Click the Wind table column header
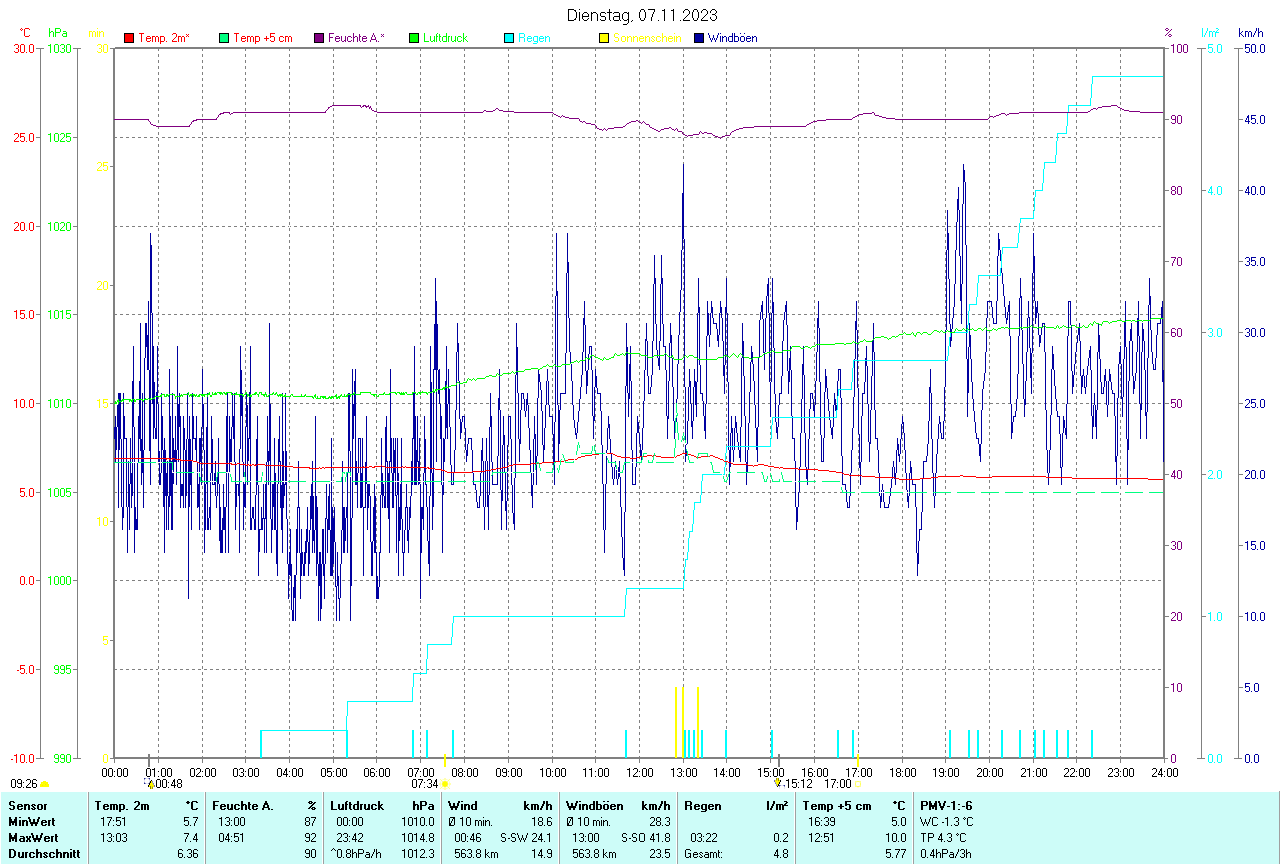The image size is (1280, 864). pos(463,805)
